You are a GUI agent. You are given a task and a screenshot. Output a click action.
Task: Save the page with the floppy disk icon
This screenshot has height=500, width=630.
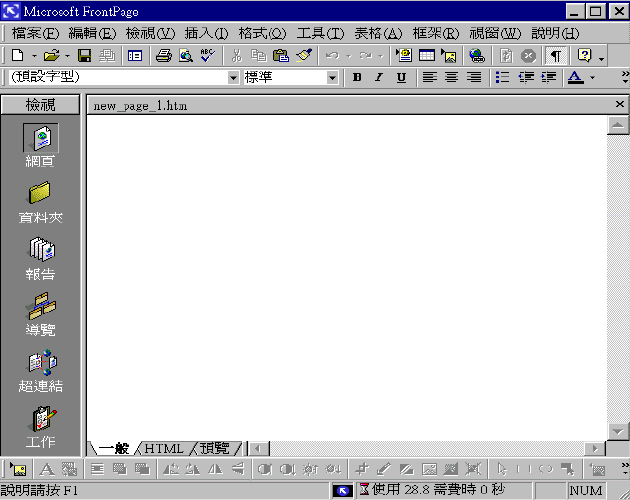(x=84, y=55)
